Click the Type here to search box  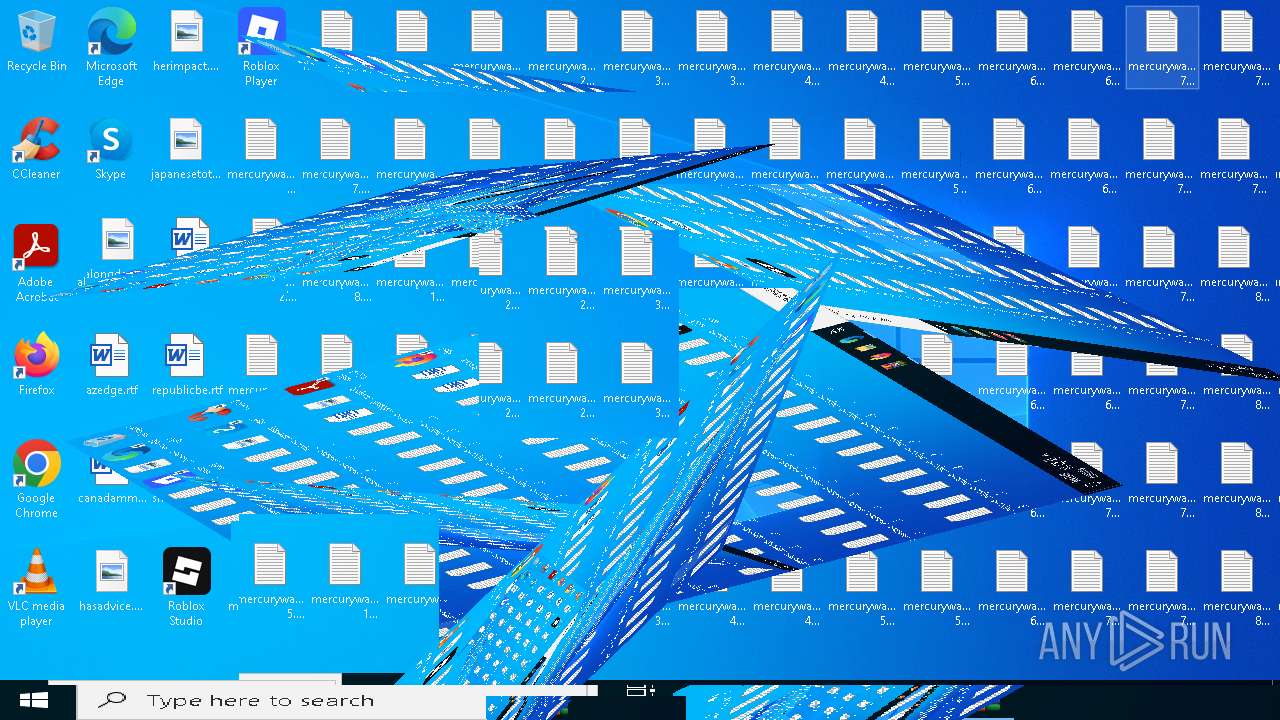tap(281, 701)
